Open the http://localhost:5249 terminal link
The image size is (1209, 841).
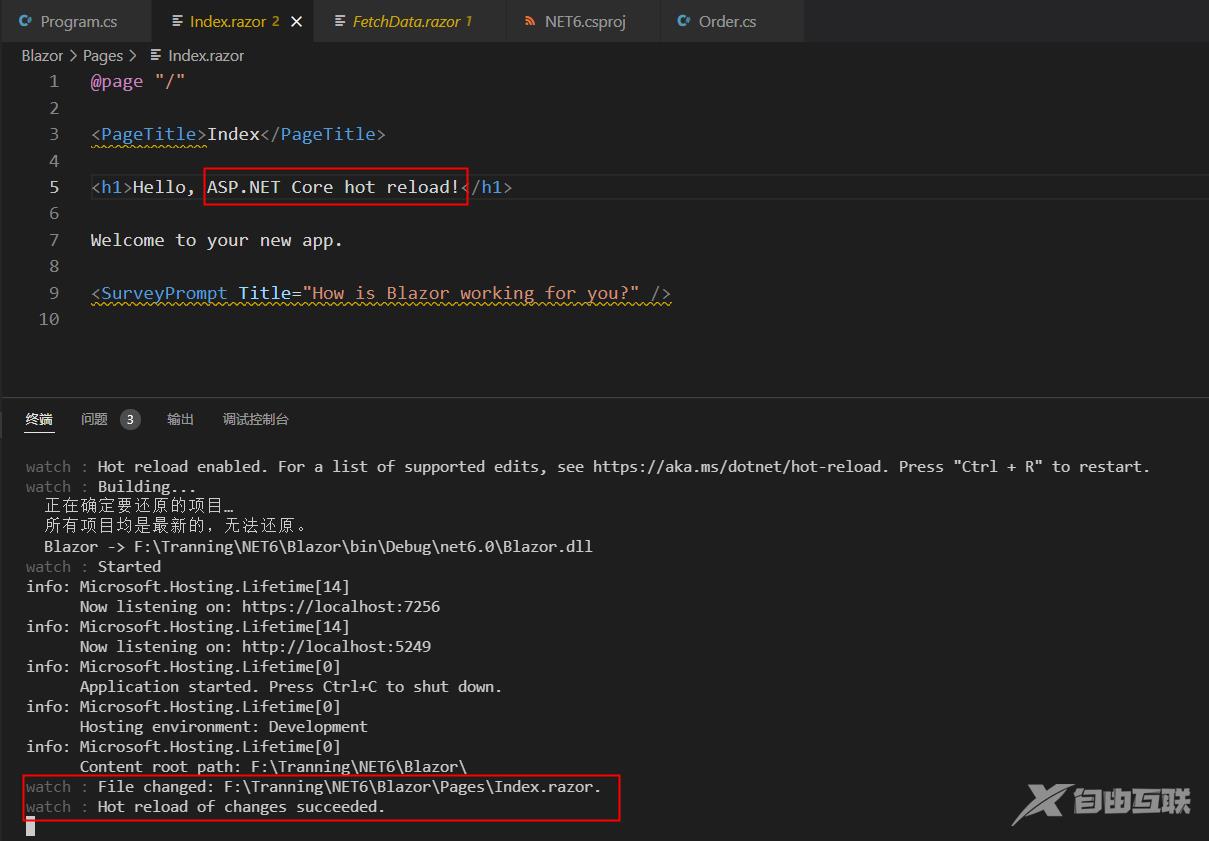(x=338, y=647)
